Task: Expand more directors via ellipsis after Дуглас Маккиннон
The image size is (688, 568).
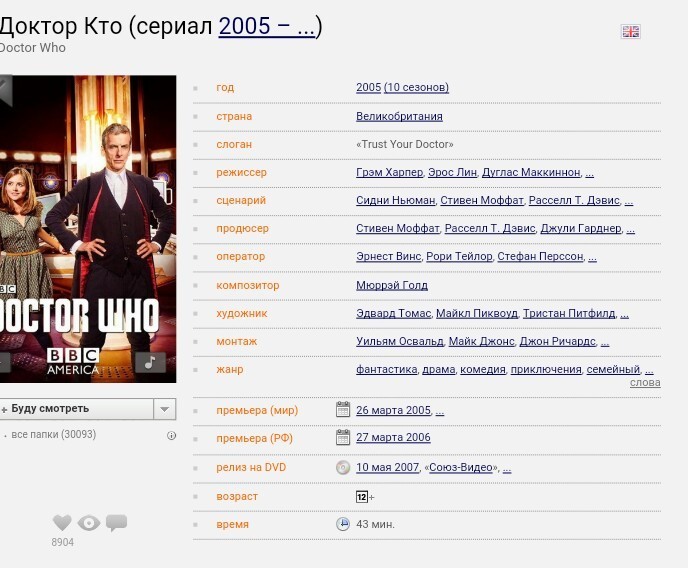Action: point(590,173)
